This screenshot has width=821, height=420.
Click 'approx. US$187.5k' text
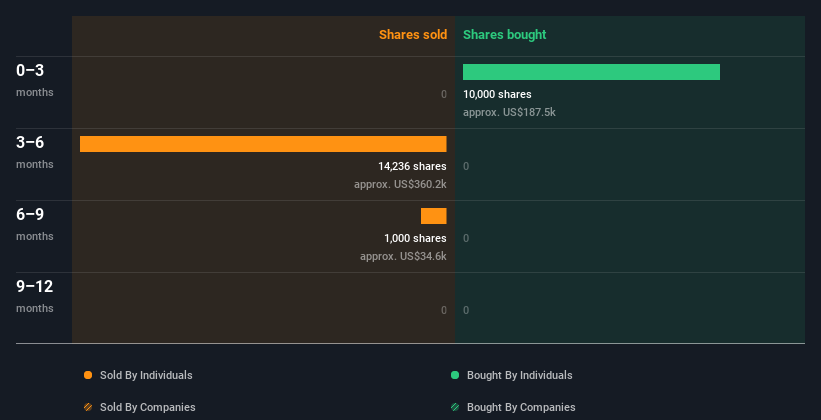coord(509,113)
